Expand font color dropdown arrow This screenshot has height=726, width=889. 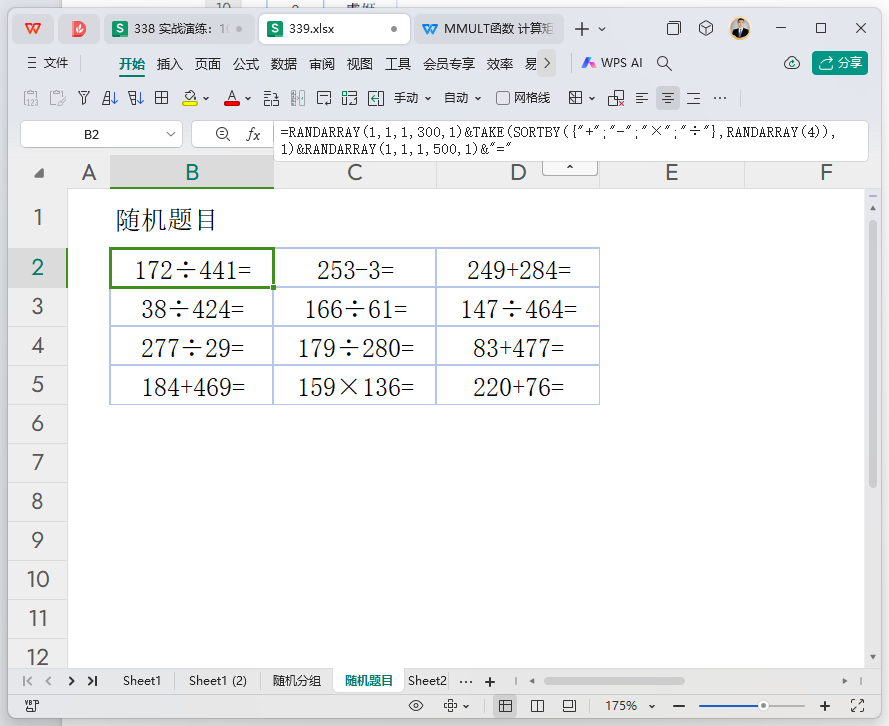point(248,99)
